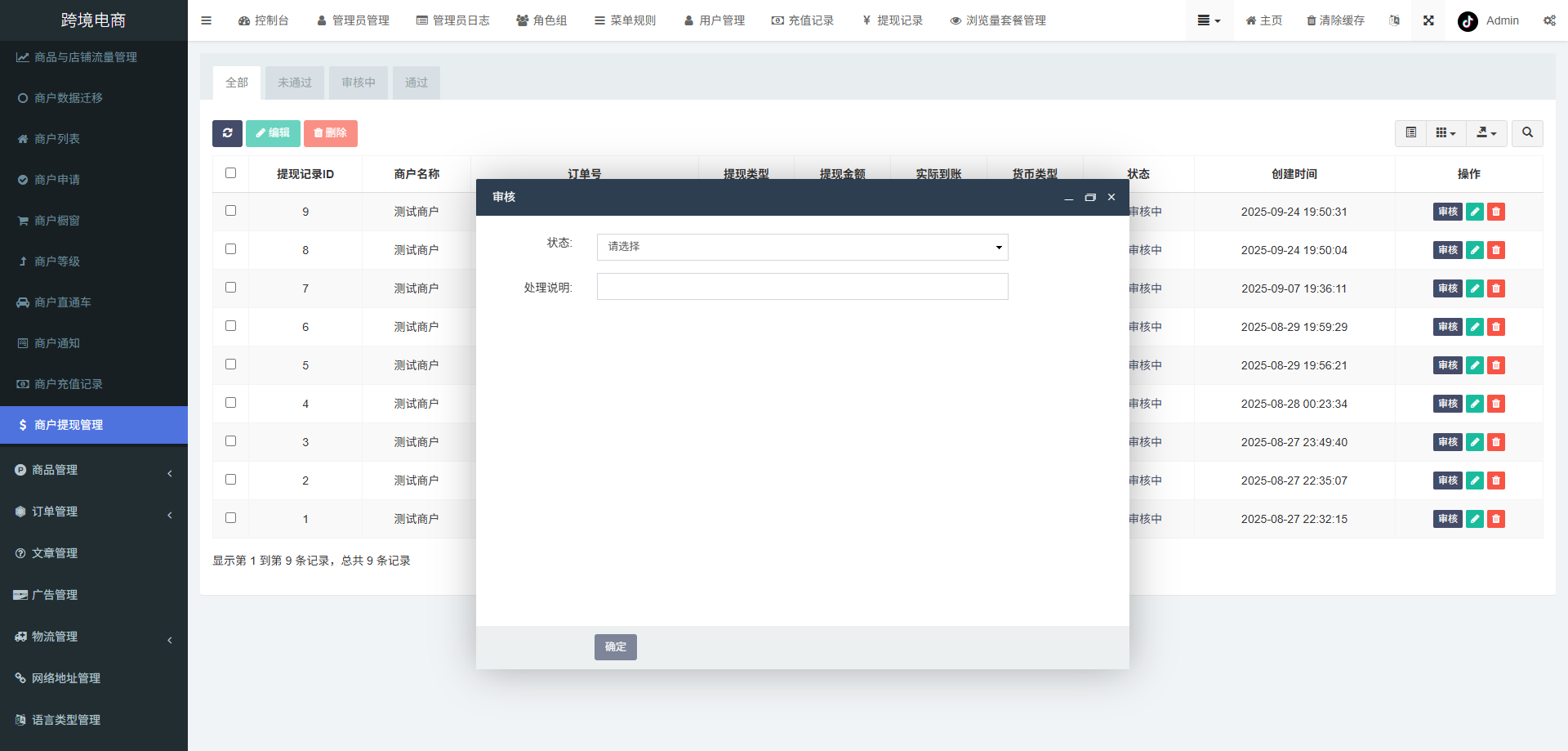Click the 审核 button on record 3
This screenshot has width=1568, height=751.
tap(1447, 441)
